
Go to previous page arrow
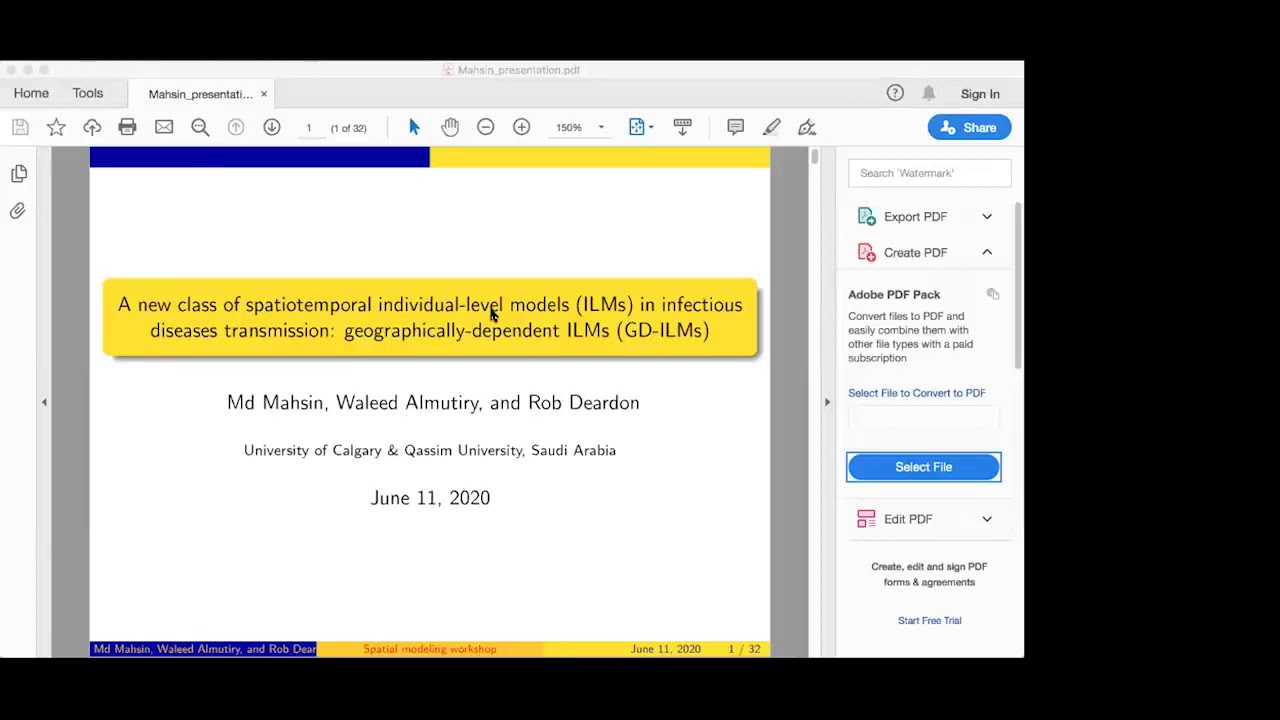[236, 127]
